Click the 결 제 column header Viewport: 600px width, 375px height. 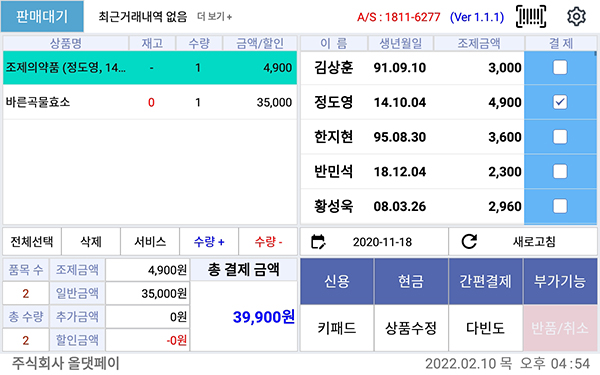(561, 43)
